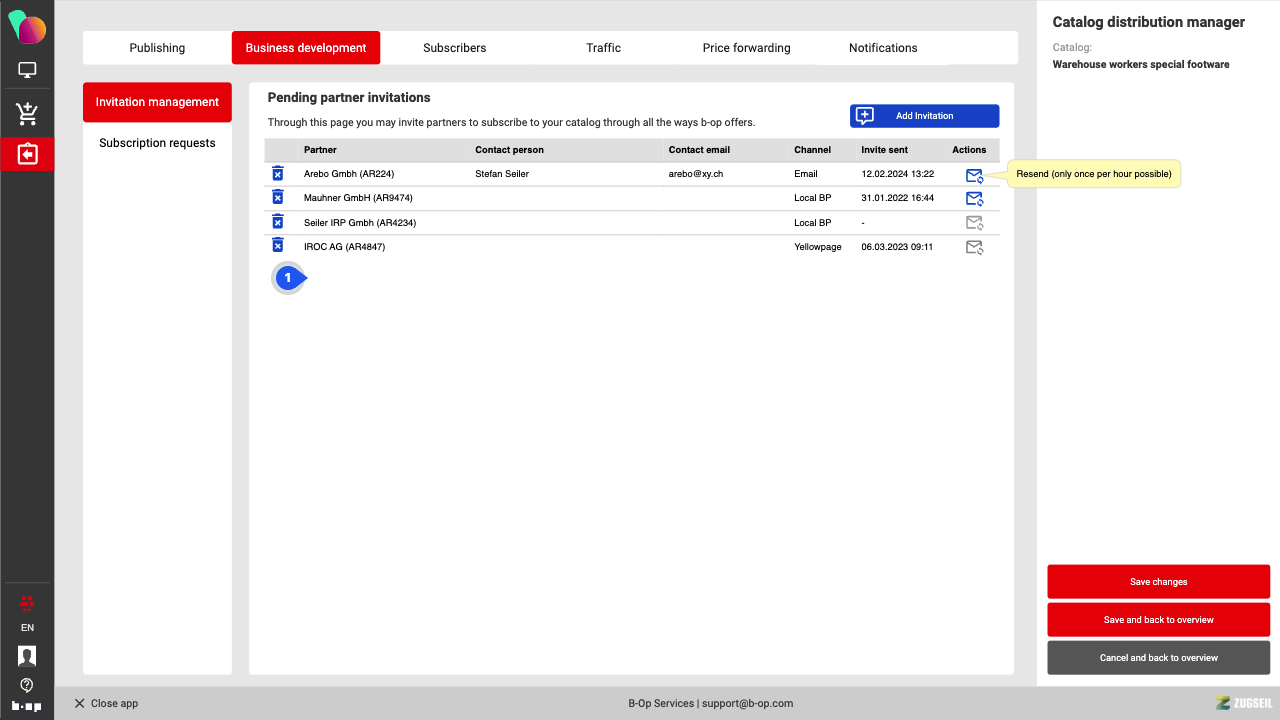Viewport: 1280px width, 720px height.
Task: Click Cancel and back to overview
Action: click(1158, 658)
